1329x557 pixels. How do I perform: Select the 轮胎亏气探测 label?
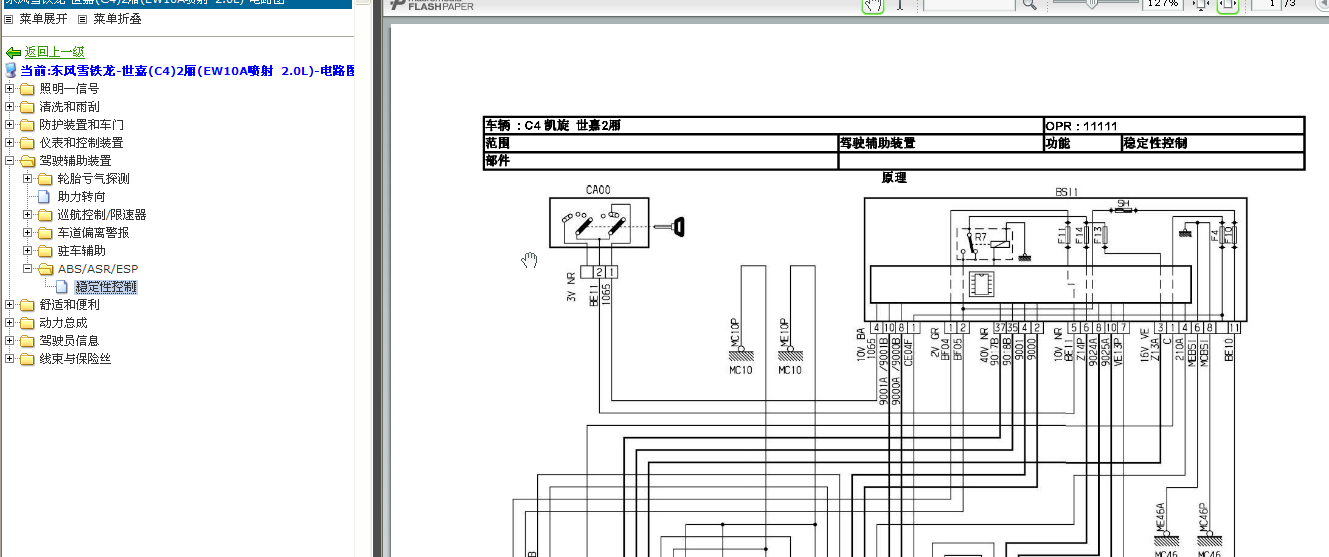(x=93, y=179)
